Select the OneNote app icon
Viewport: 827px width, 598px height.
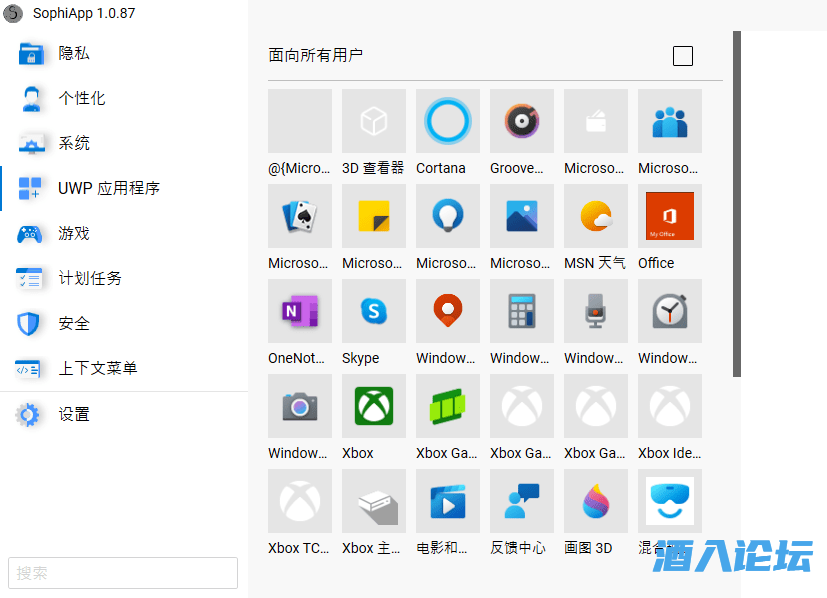300,311
